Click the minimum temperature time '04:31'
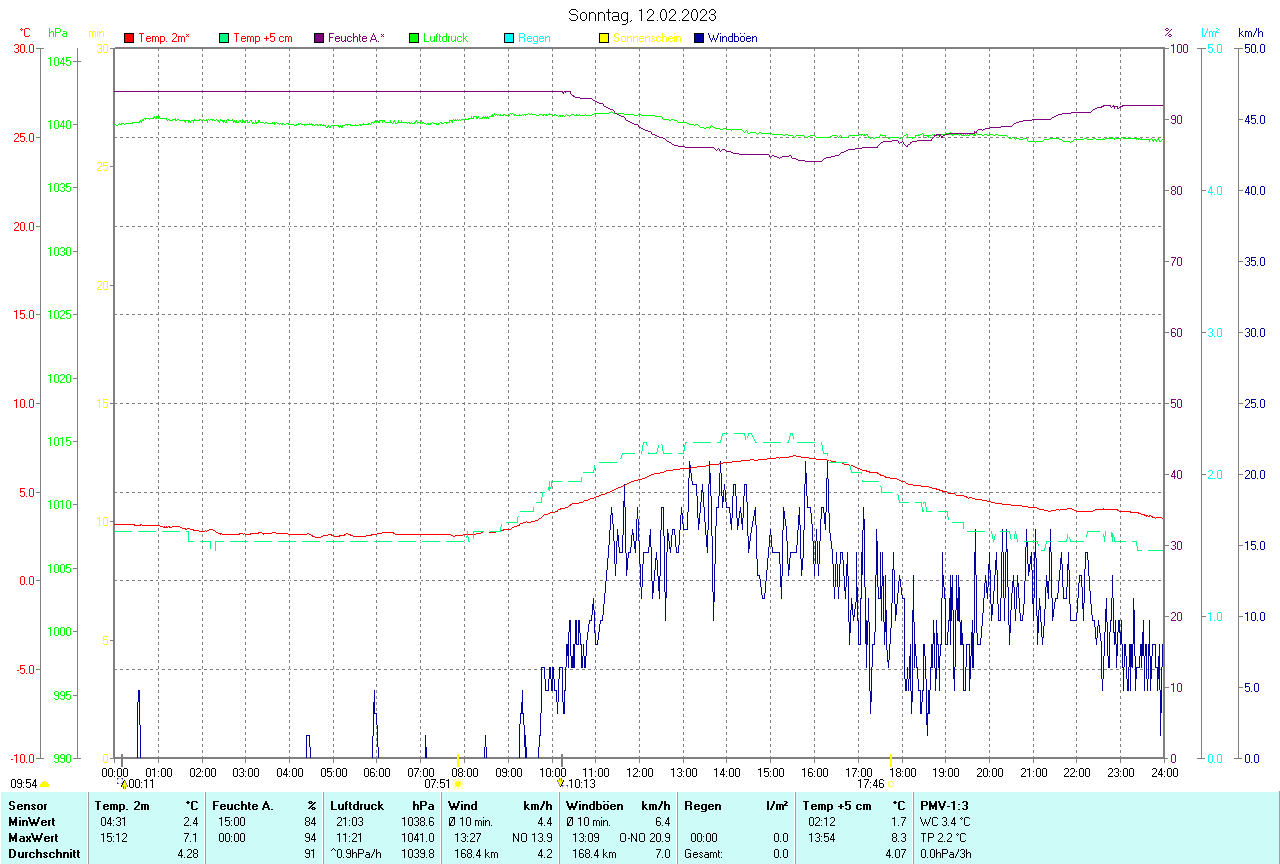 coord(114,822)
